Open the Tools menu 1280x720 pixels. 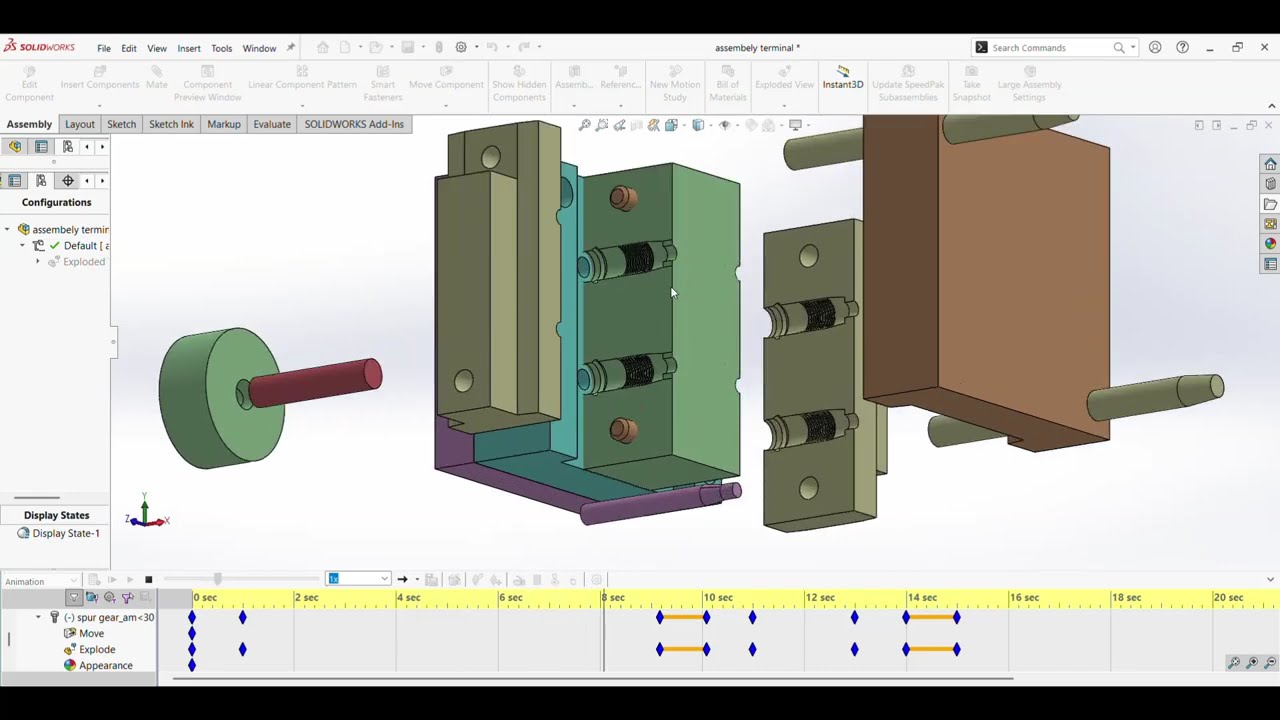221,48
